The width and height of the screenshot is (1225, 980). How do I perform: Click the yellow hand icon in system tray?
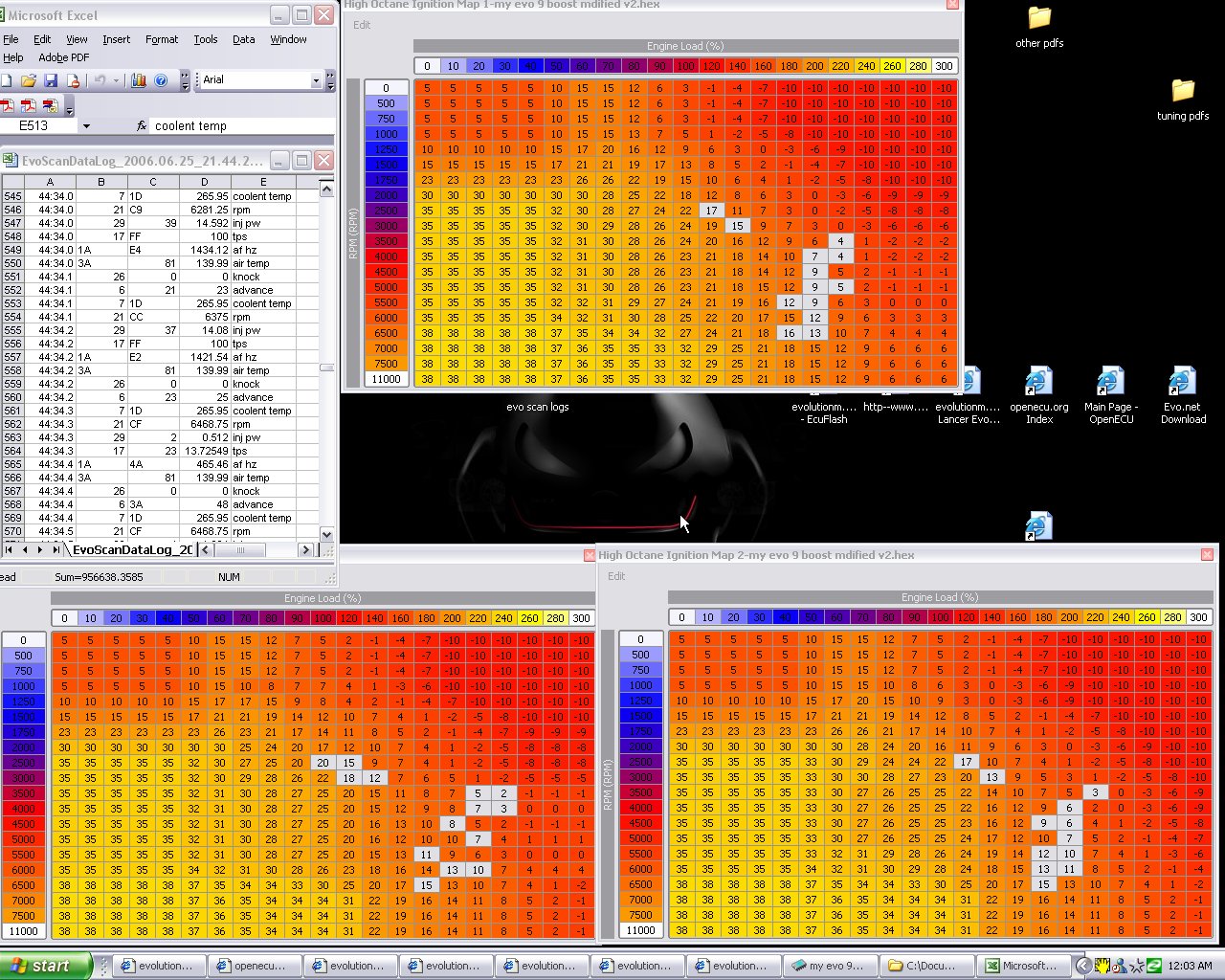coord(1102,966)
